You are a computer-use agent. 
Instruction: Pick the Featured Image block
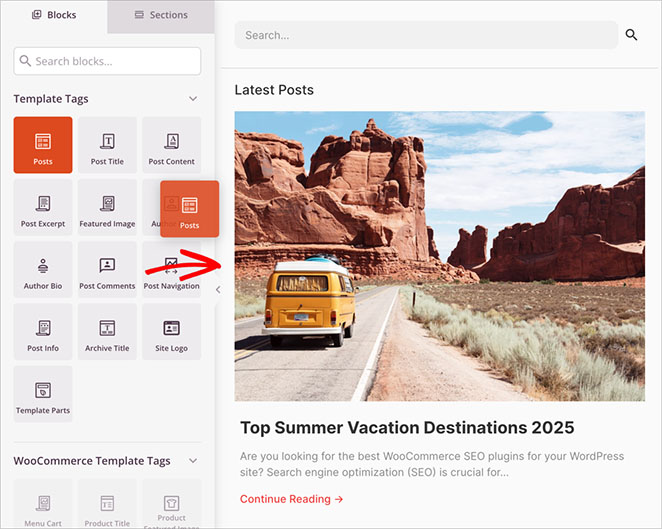(107, 208)
